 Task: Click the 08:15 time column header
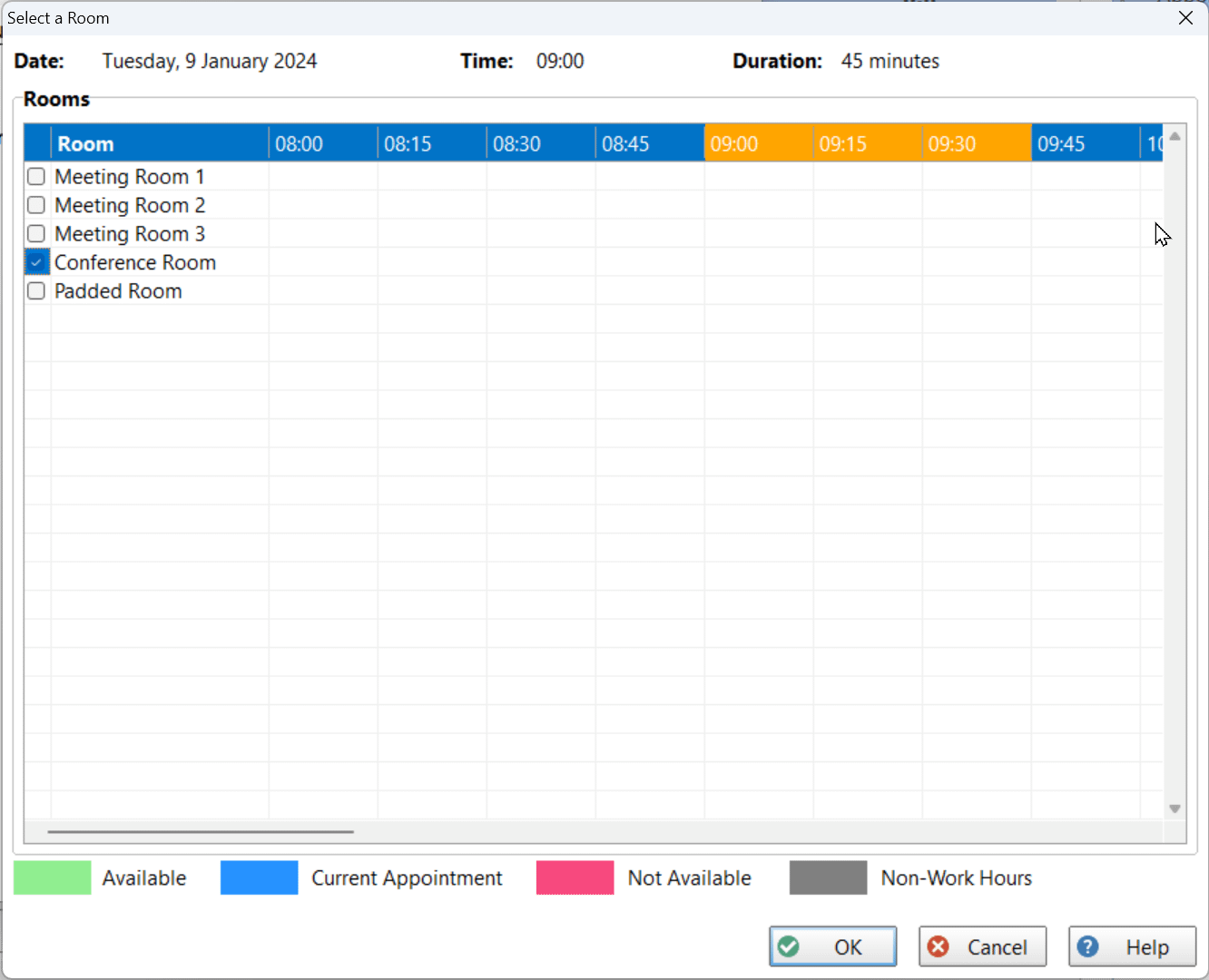pyautogui.click(x=432, y=143)
